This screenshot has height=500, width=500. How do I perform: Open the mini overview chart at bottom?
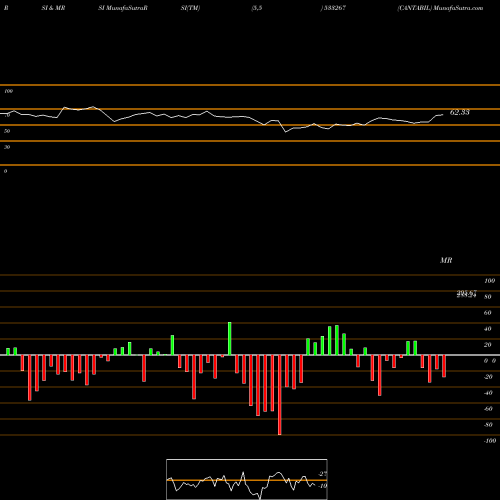247,479
